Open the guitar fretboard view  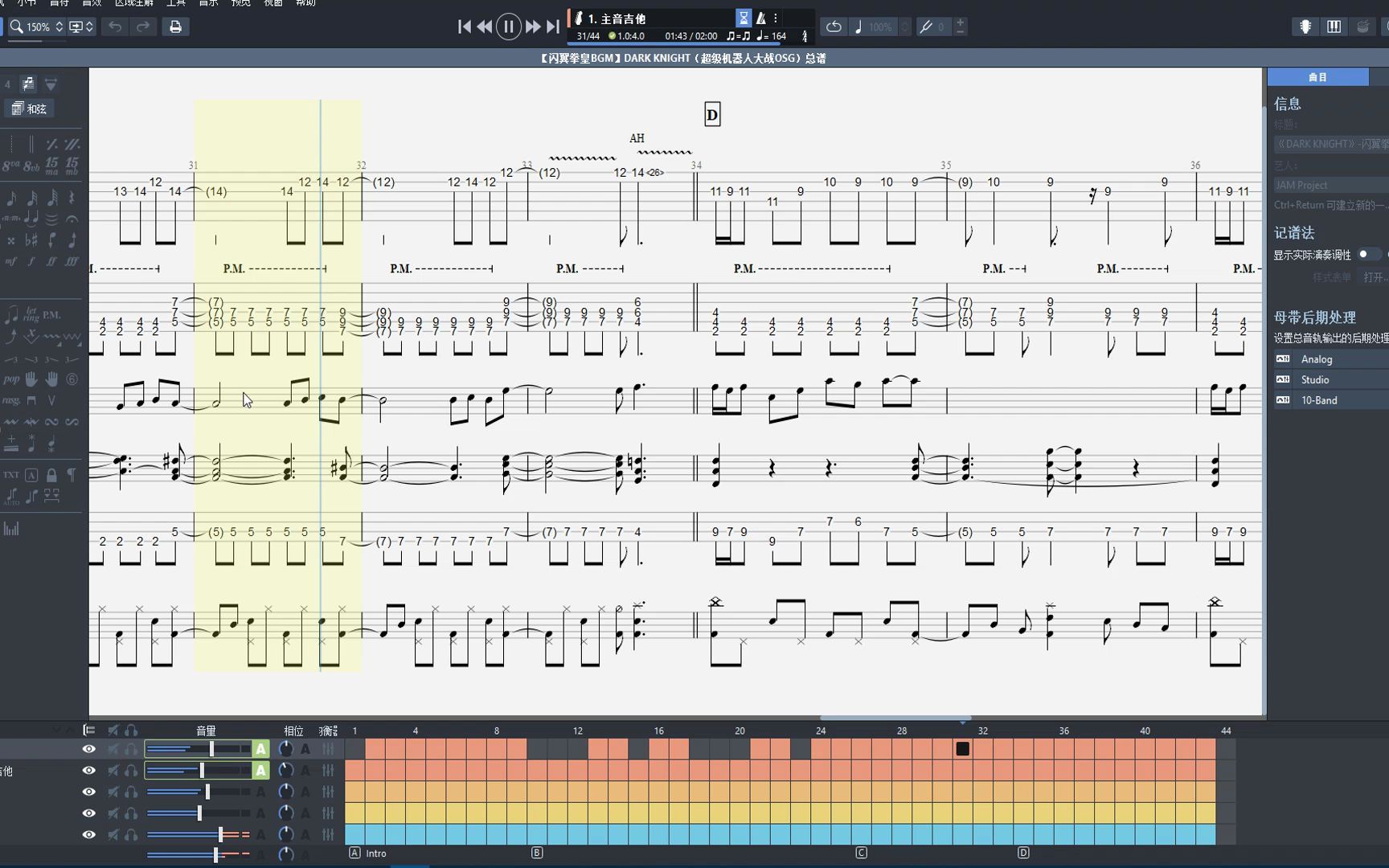tap(1305, 27)
